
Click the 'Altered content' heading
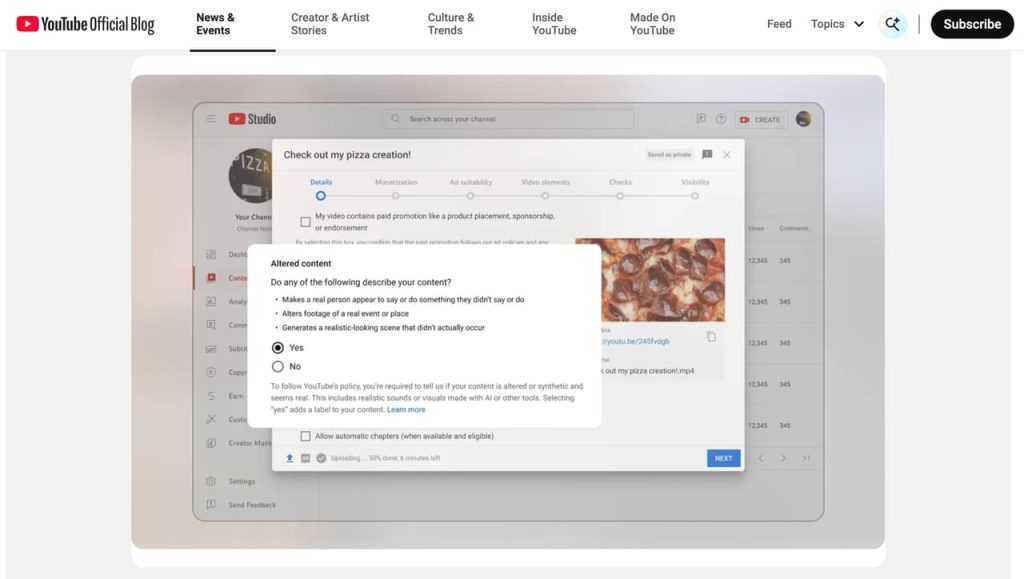301,264
